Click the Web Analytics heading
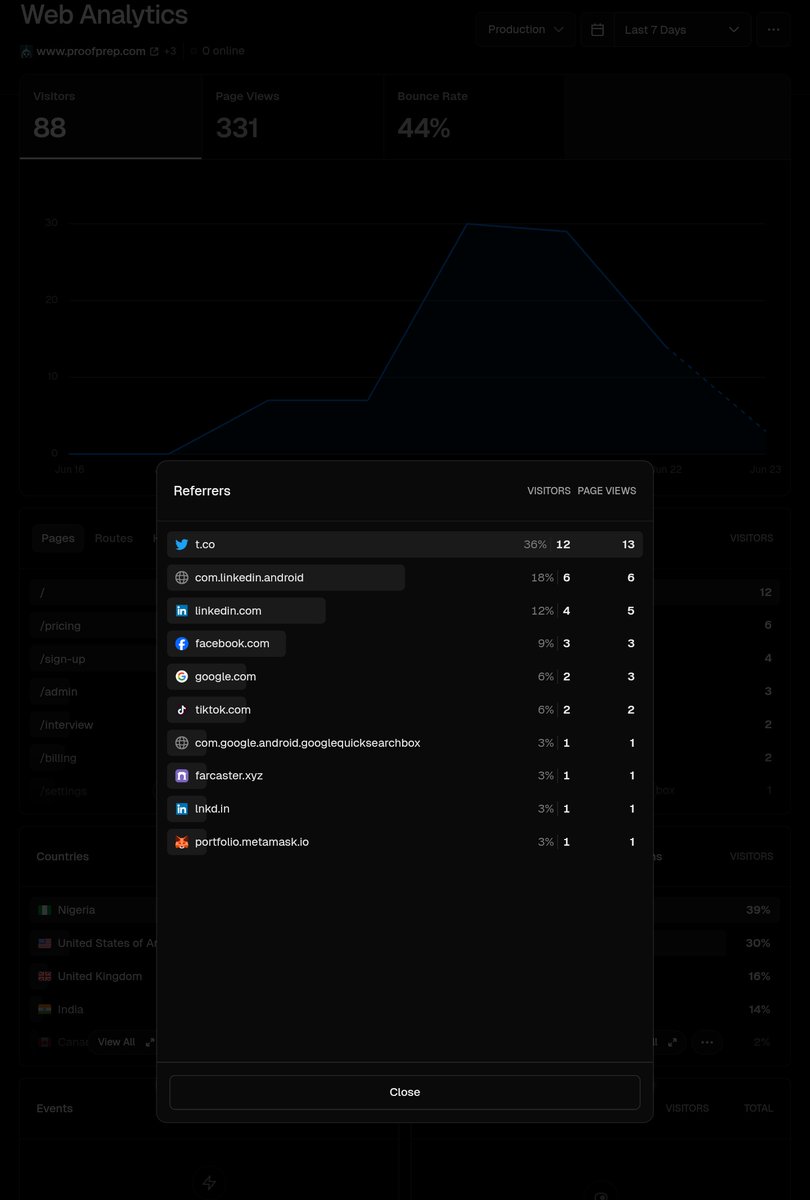810x1200 pixels. (104, 15)
